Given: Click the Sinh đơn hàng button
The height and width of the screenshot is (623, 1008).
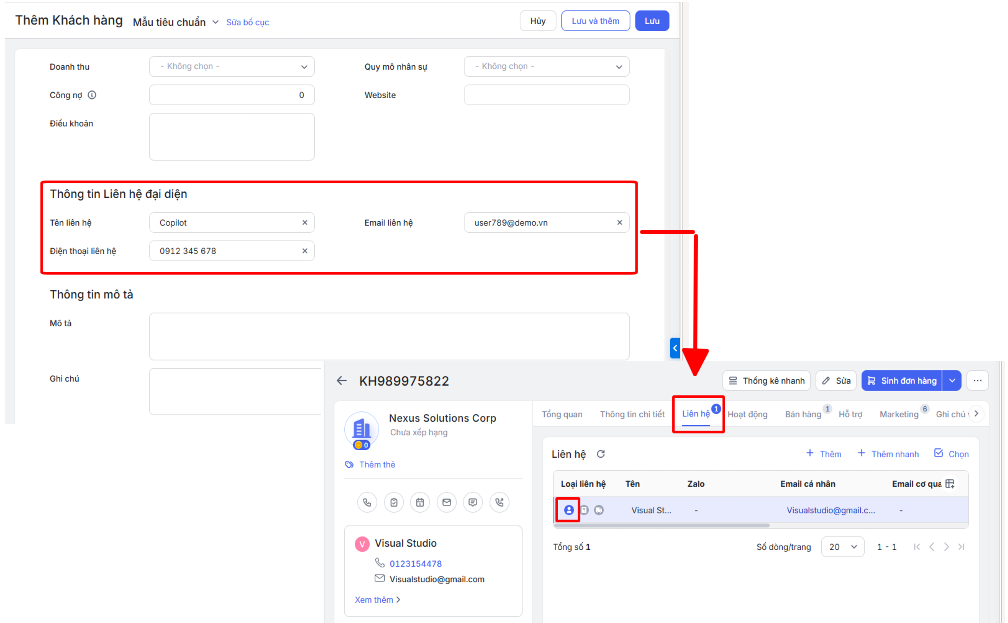Looking at the screenshot, I should click(902, 381).
